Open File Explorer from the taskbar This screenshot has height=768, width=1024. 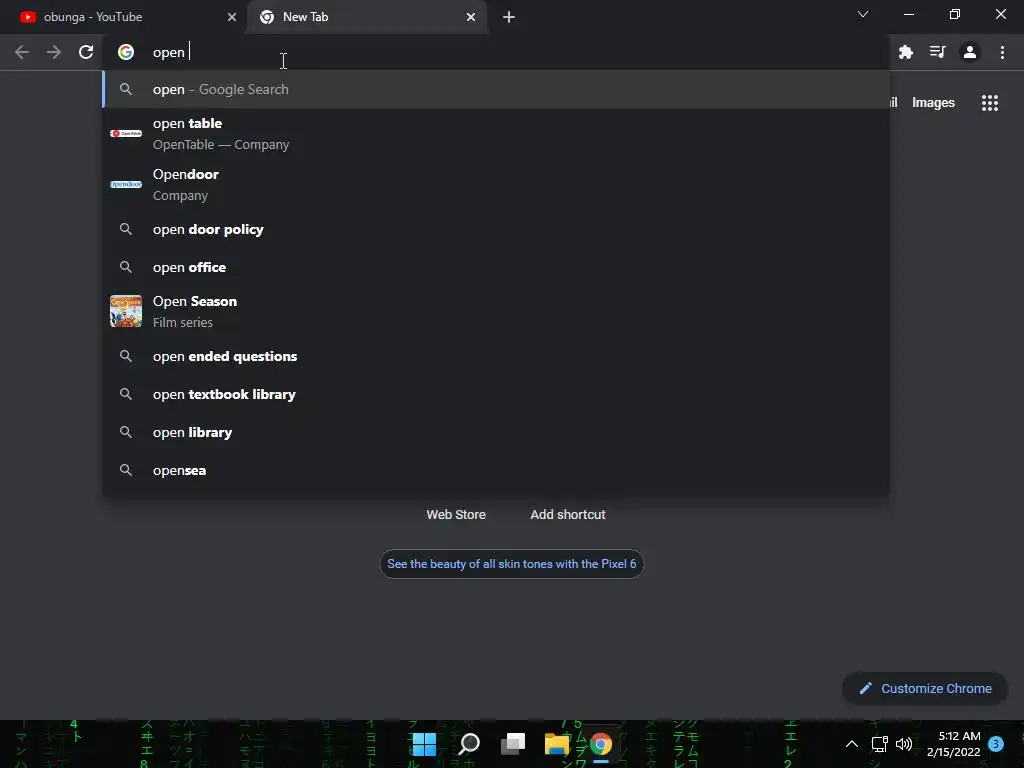coord(557,744)
